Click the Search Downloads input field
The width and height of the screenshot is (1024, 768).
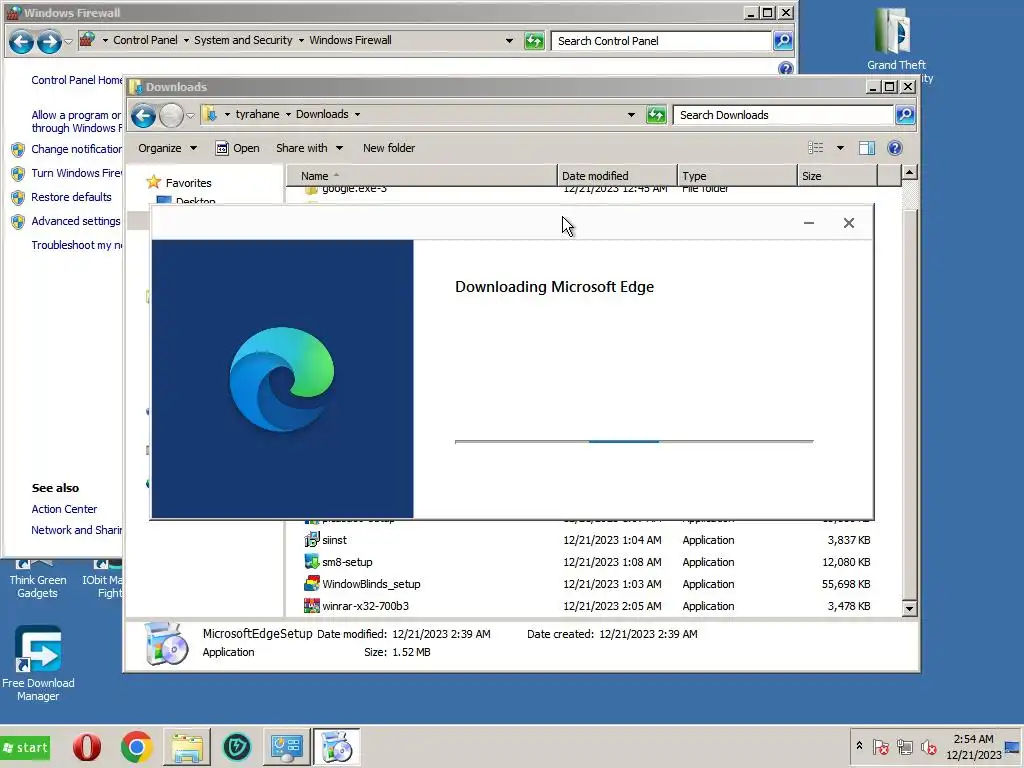(784, 115)
